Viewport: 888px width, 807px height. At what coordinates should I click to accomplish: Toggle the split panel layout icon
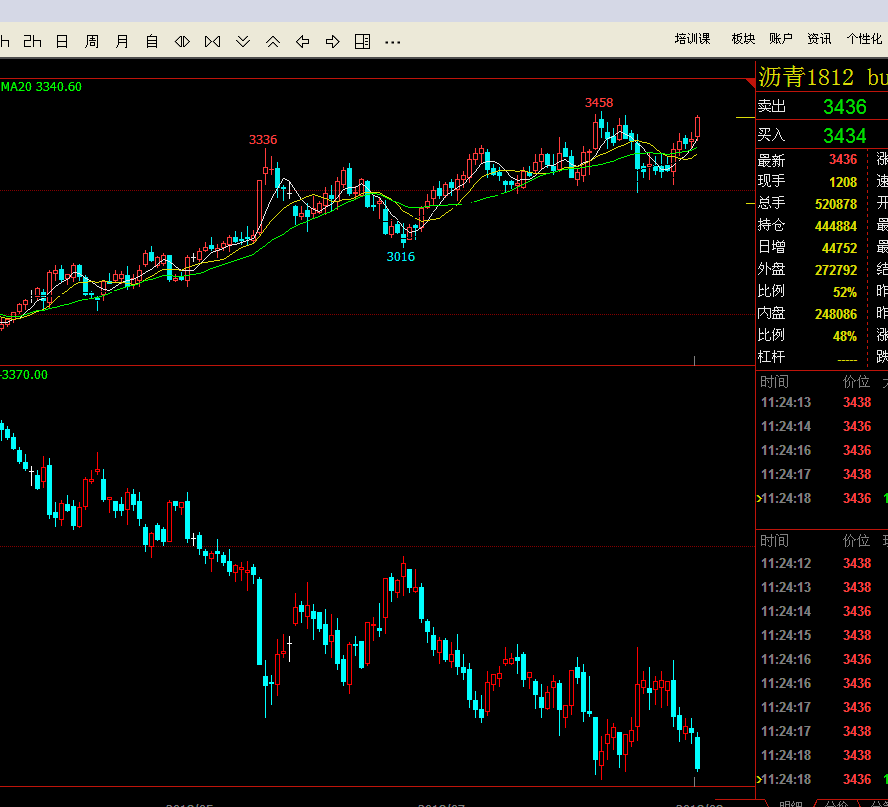tap(363, 41)
